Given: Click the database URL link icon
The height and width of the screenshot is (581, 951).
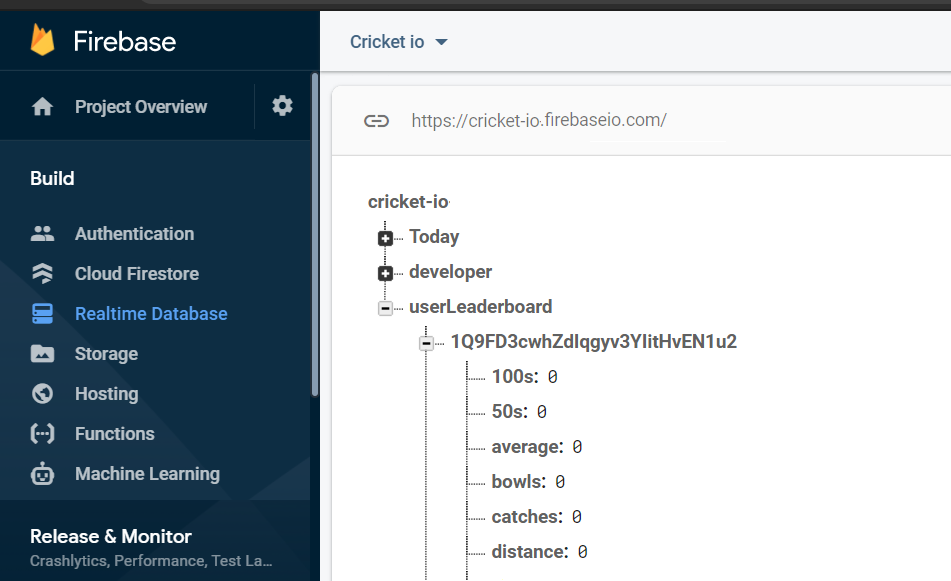Looking at the screenshot, I should click(x=376, y=121).
